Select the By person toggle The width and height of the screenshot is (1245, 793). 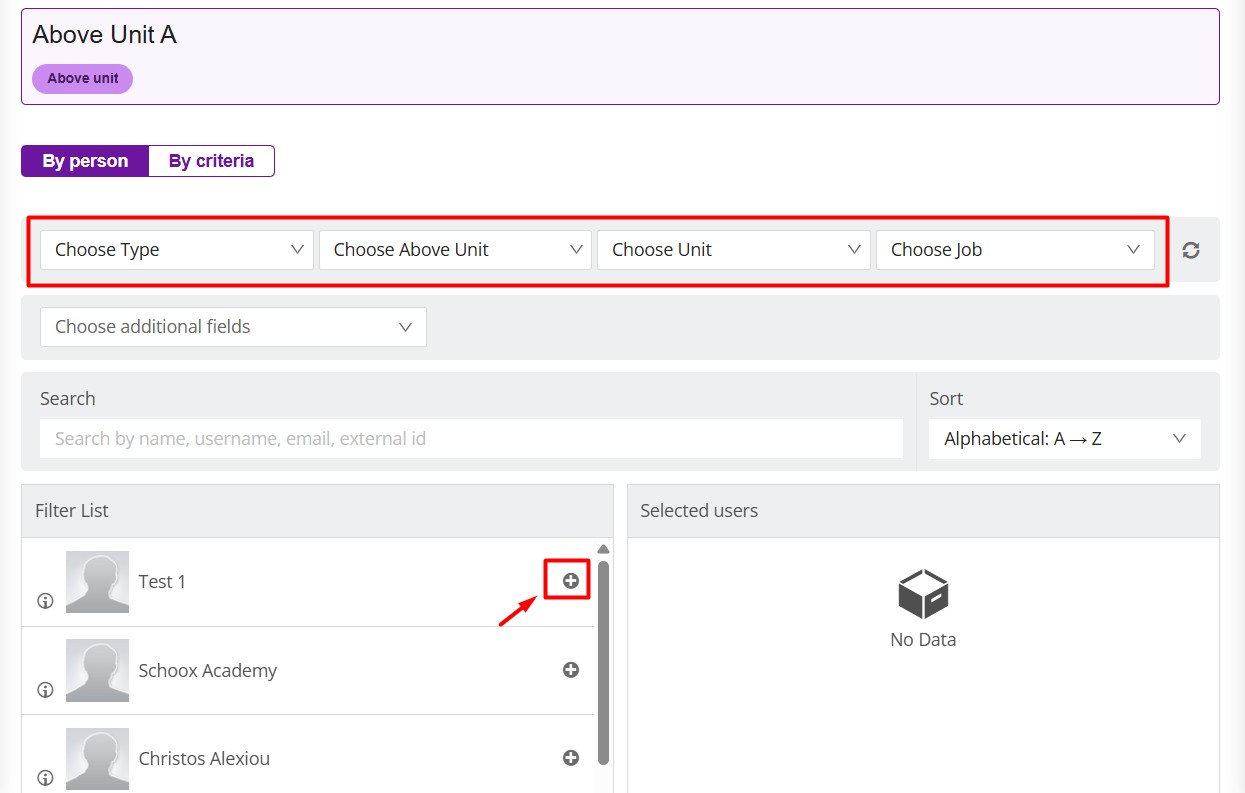85,161
